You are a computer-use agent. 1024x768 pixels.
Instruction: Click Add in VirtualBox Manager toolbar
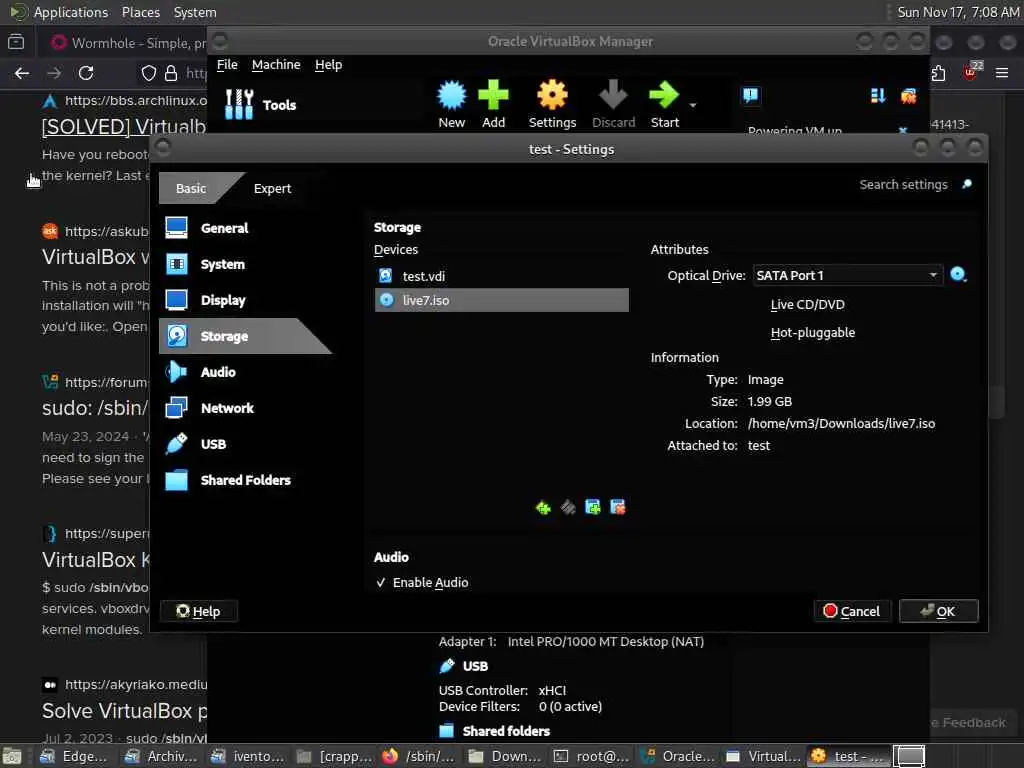click(x=493, y=104)
